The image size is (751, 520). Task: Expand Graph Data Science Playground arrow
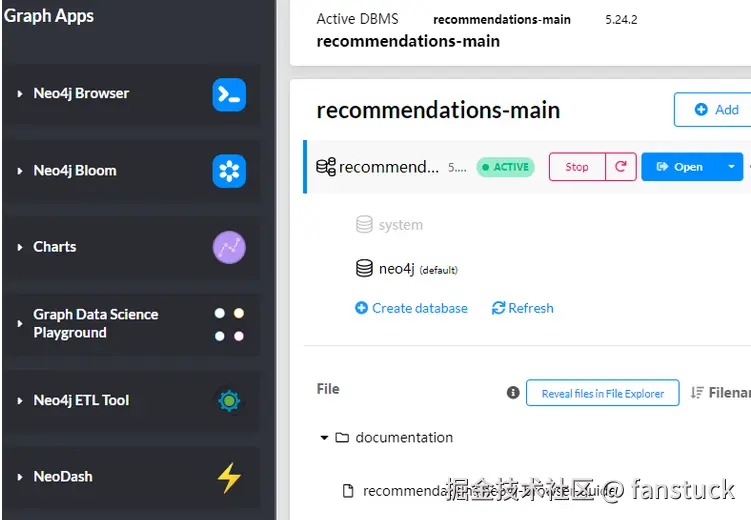point(20,324)
